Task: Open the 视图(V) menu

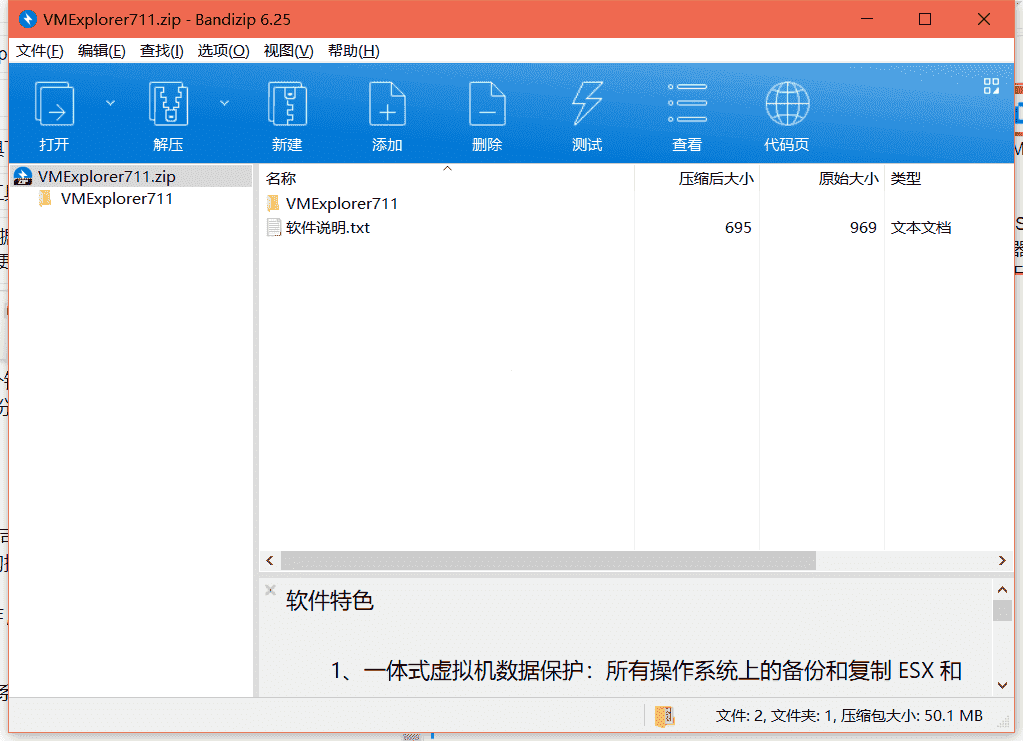Action: [x=288, y=51]
